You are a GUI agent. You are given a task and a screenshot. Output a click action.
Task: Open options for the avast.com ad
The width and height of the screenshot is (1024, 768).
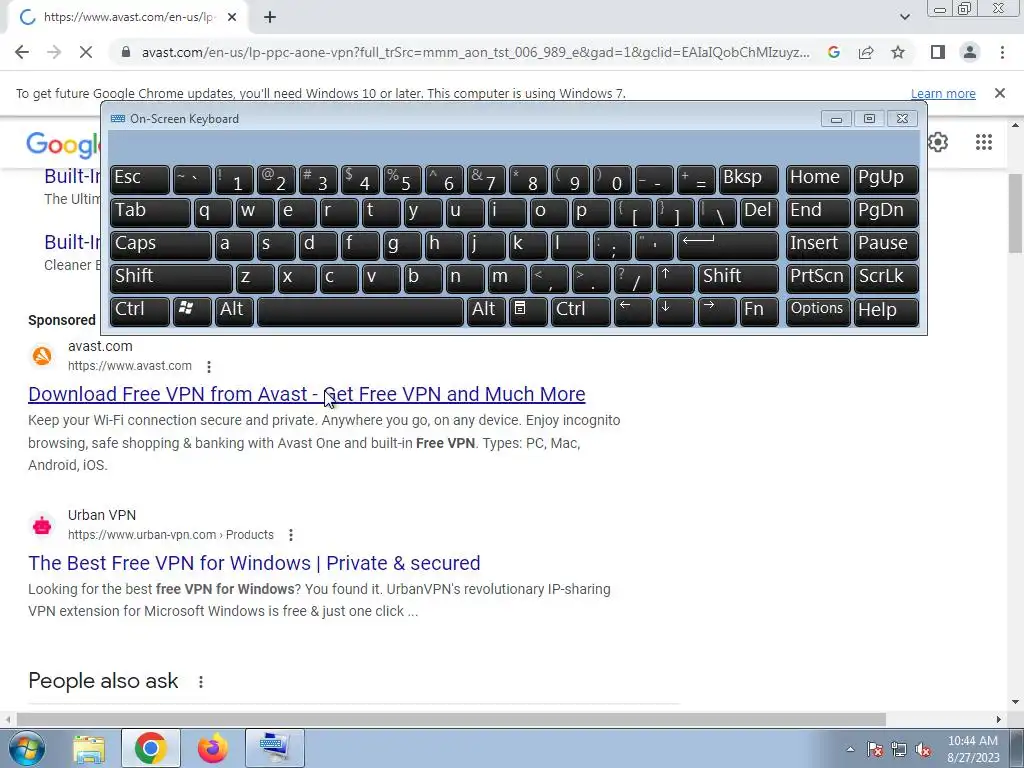click(209, 367)
